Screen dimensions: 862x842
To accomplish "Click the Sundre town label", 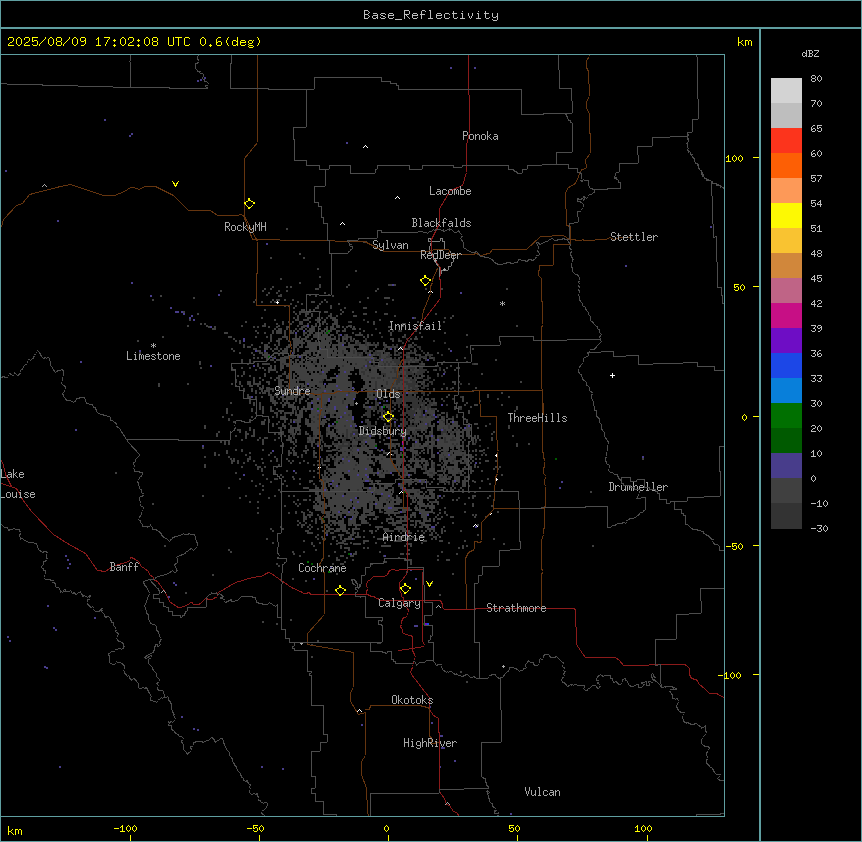I will [x=292, y=391].
